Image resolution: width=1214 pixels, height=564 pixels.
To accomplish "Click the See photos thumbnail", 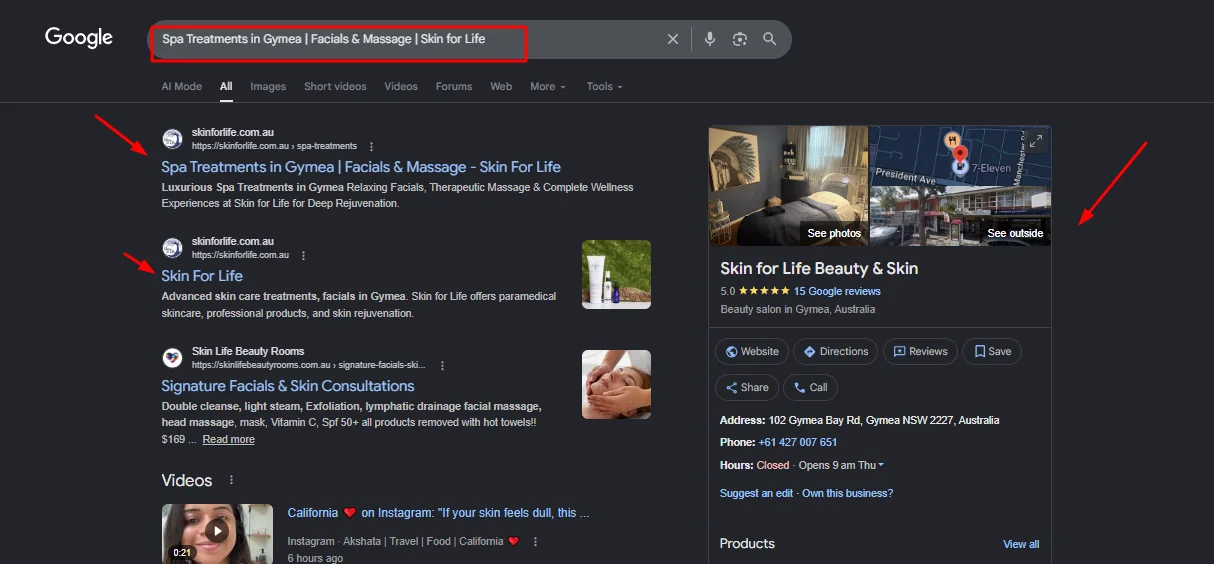I will pos(789,185).
